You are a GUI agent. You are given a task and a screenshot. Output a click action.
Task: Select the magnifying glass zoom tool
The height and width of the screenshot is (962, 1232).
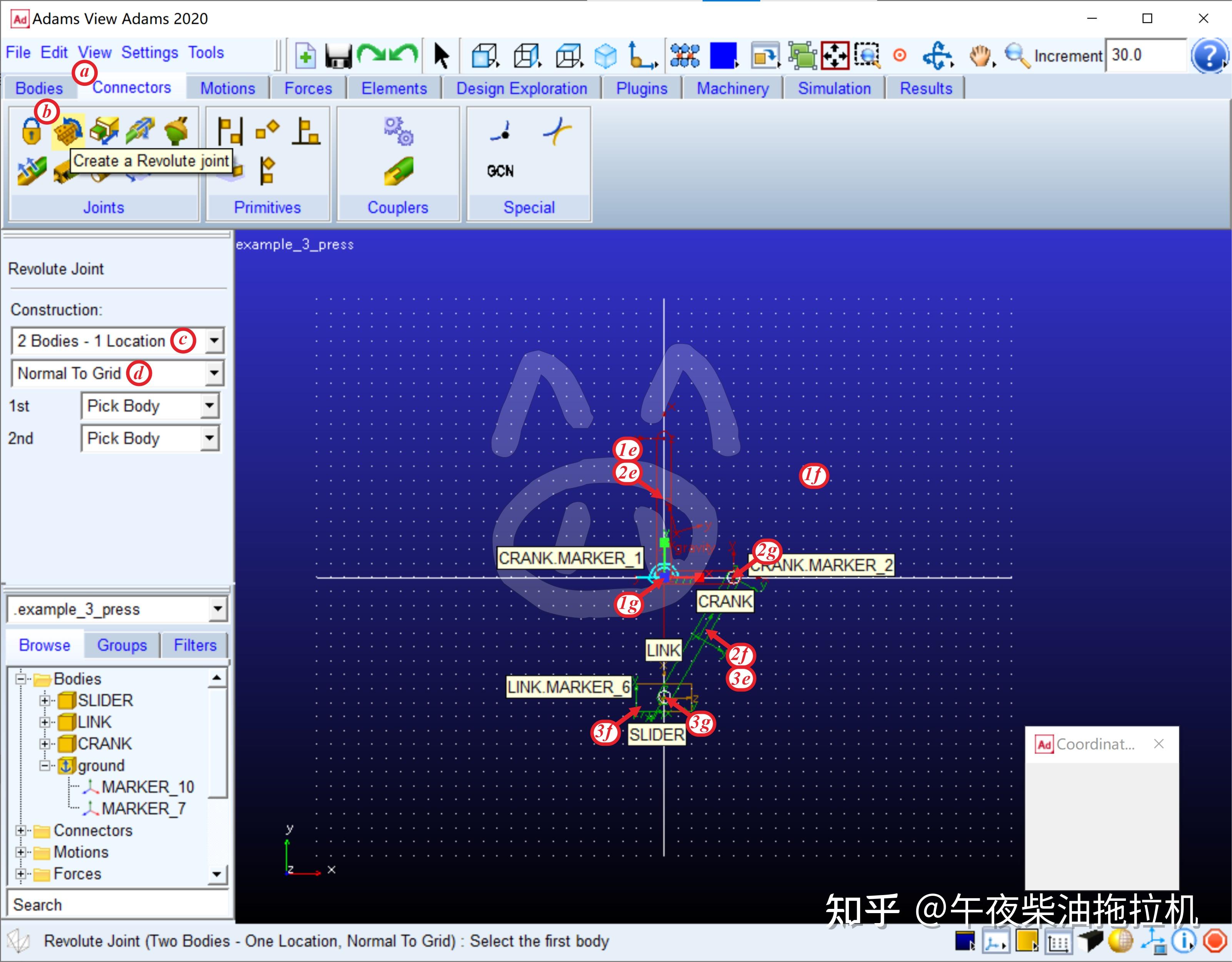click(1017, 56)
